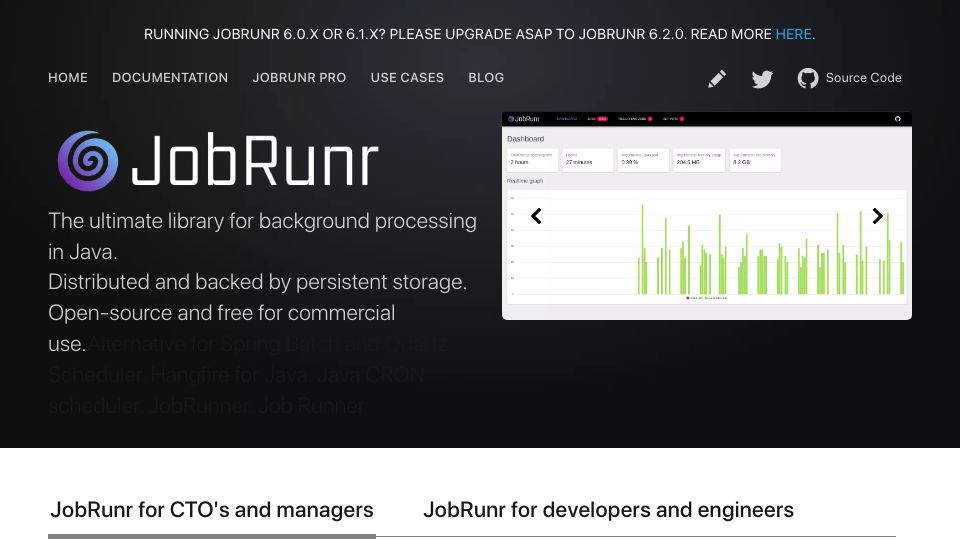Click the dashboard screenshot realtime graph
Screen dimensions: 960x540
(707, 246)
